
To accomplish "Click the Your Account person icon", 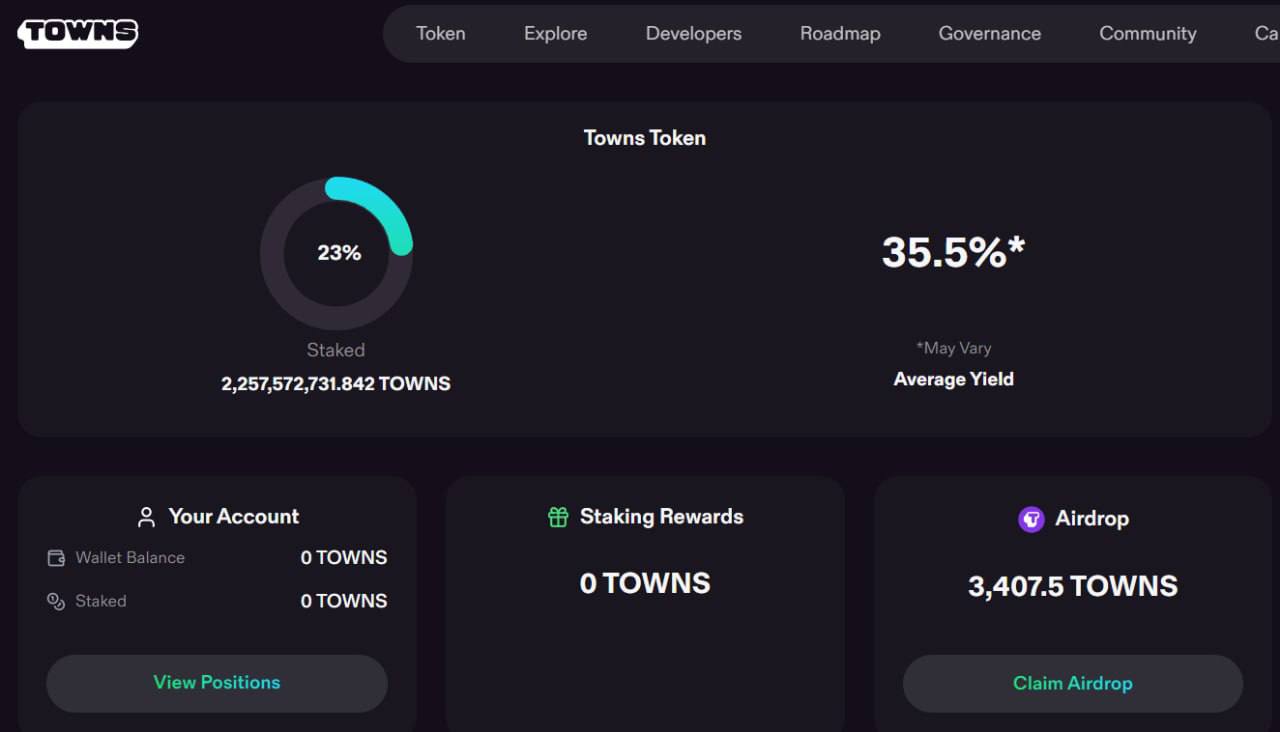I will (x=146, y=517).
